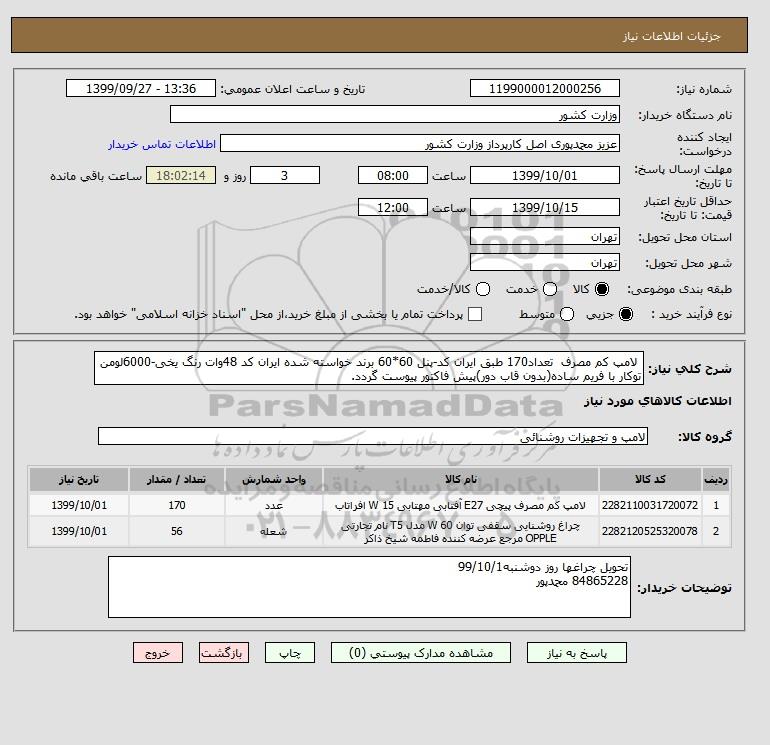Click the واحد شمارش column header

click(x=274, y=479)
